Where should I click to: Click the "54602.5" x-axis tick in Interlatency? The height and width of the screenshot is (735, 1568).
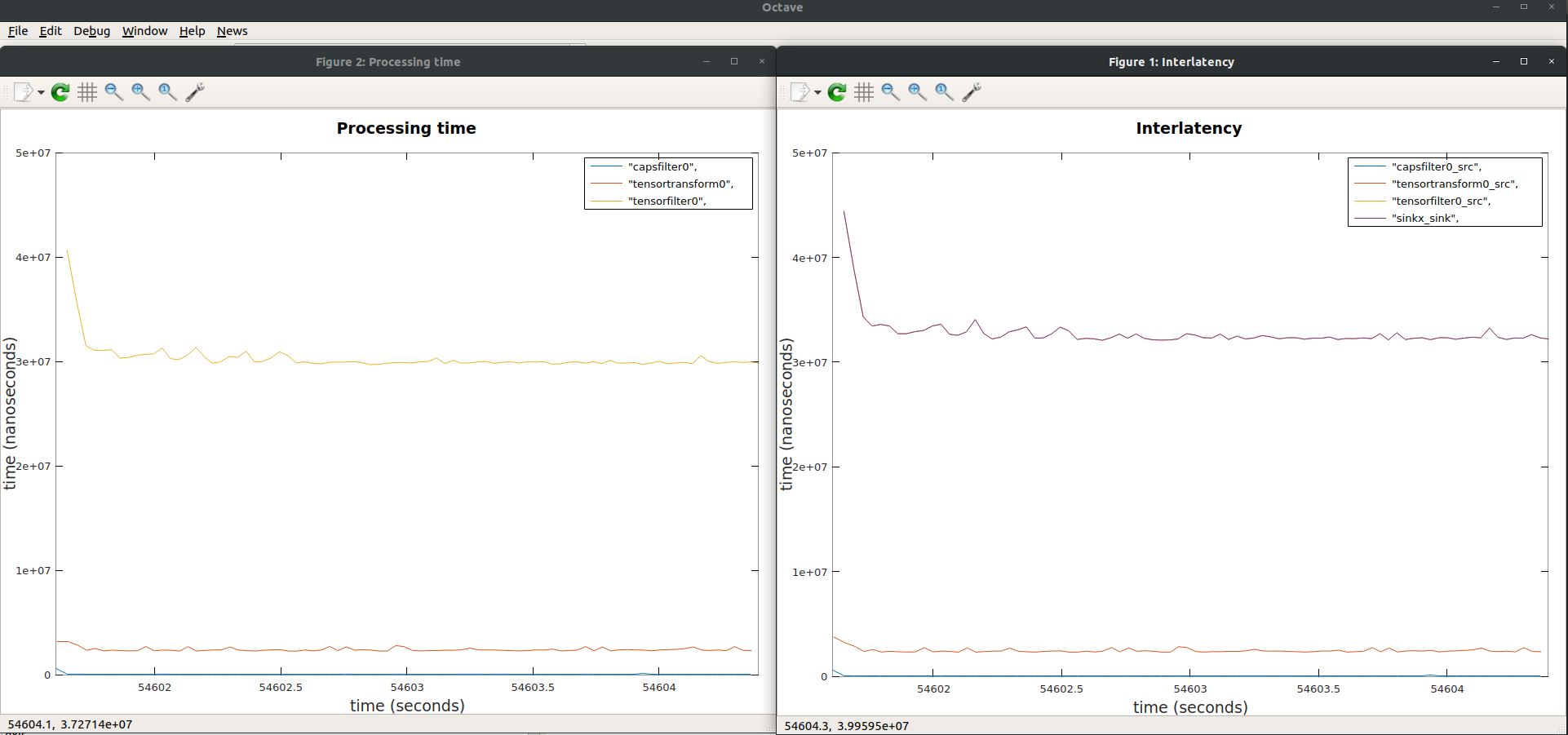tap(1061, 689)
